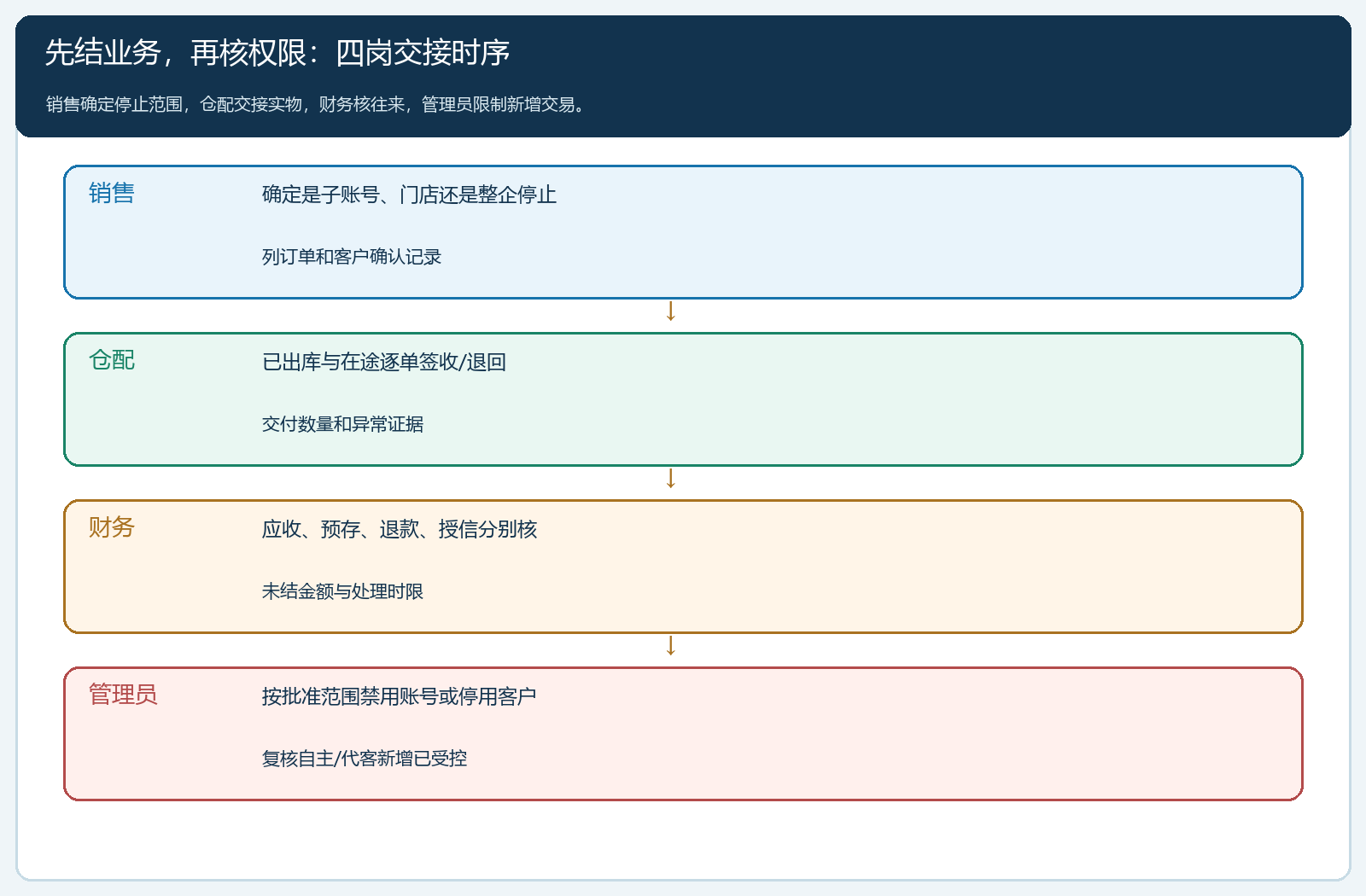Click arrow between 销售 and 仓配 cards
The width and height of the screenshot is (1366, 896).
[671, 311]
